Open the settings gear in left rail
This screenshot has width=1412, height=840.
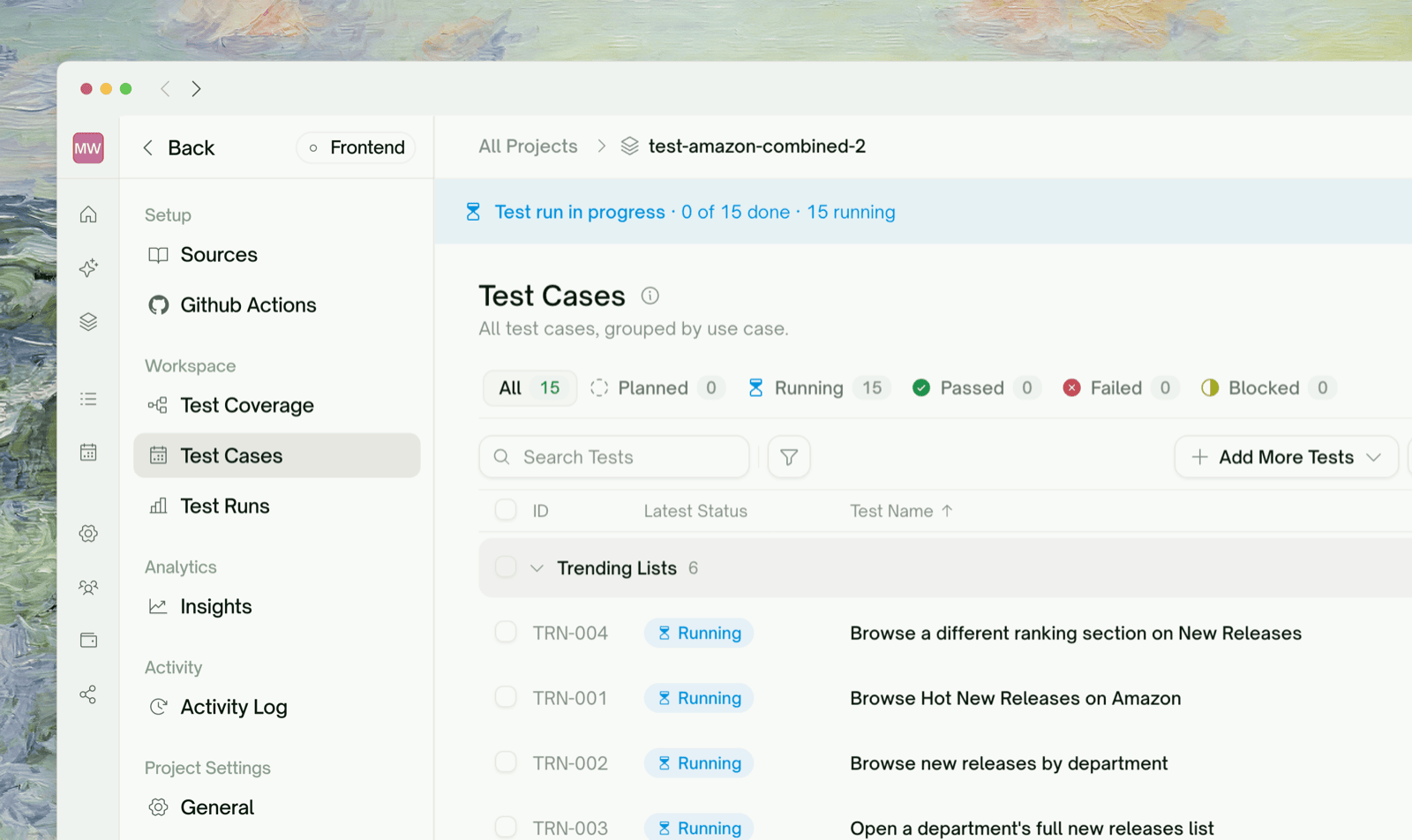coord(88,533)
